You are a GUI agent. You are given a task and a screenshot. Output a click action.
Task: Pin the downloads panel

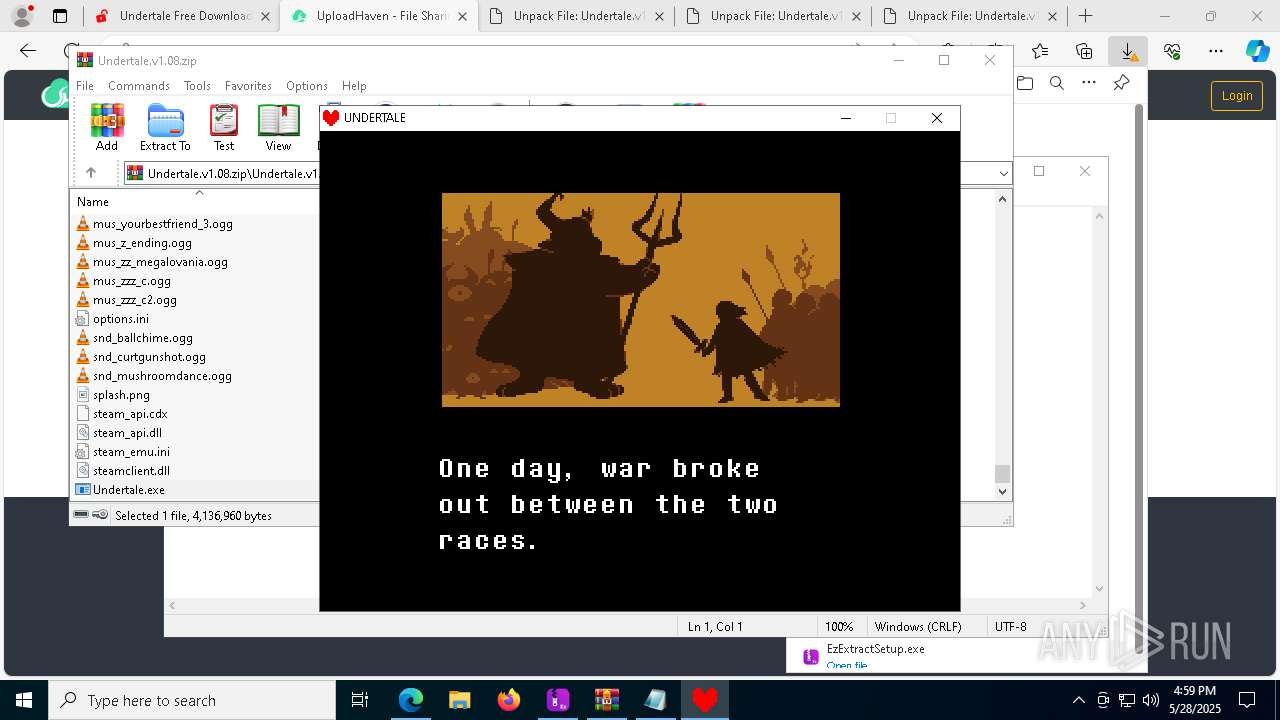click(1122, 83)
